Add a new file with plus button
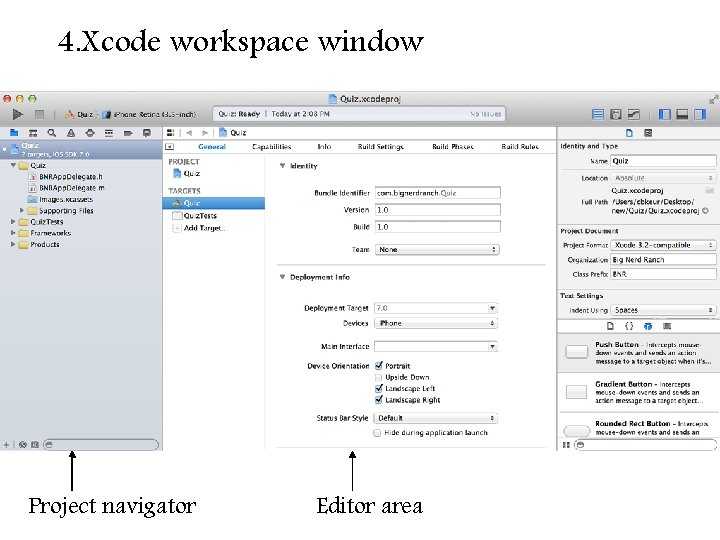Viewport: 720px width, 540px height. [6, 444]
